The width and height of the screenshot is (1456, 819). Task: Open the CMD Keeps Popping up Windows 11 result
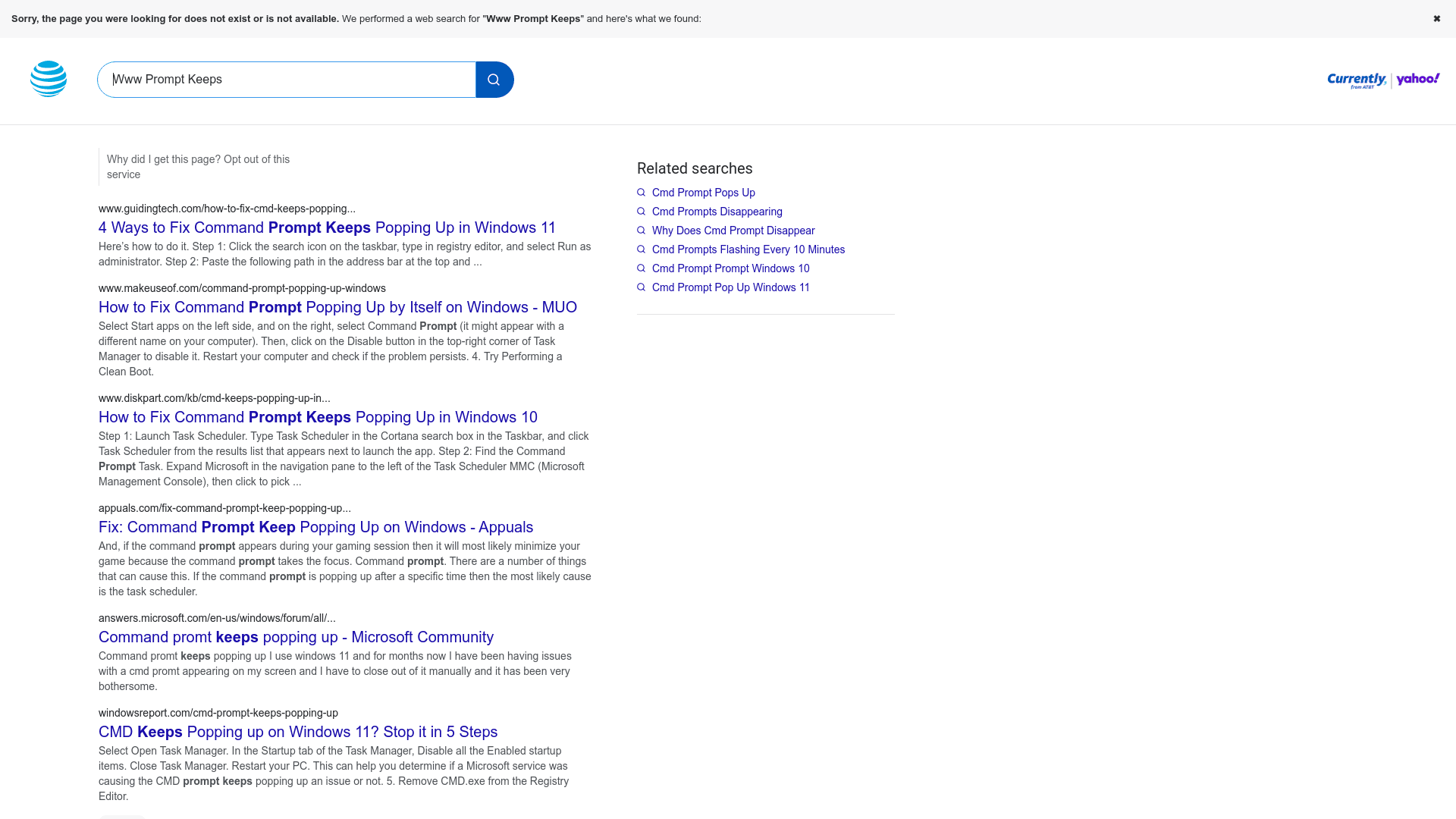[x=298, y=732]
